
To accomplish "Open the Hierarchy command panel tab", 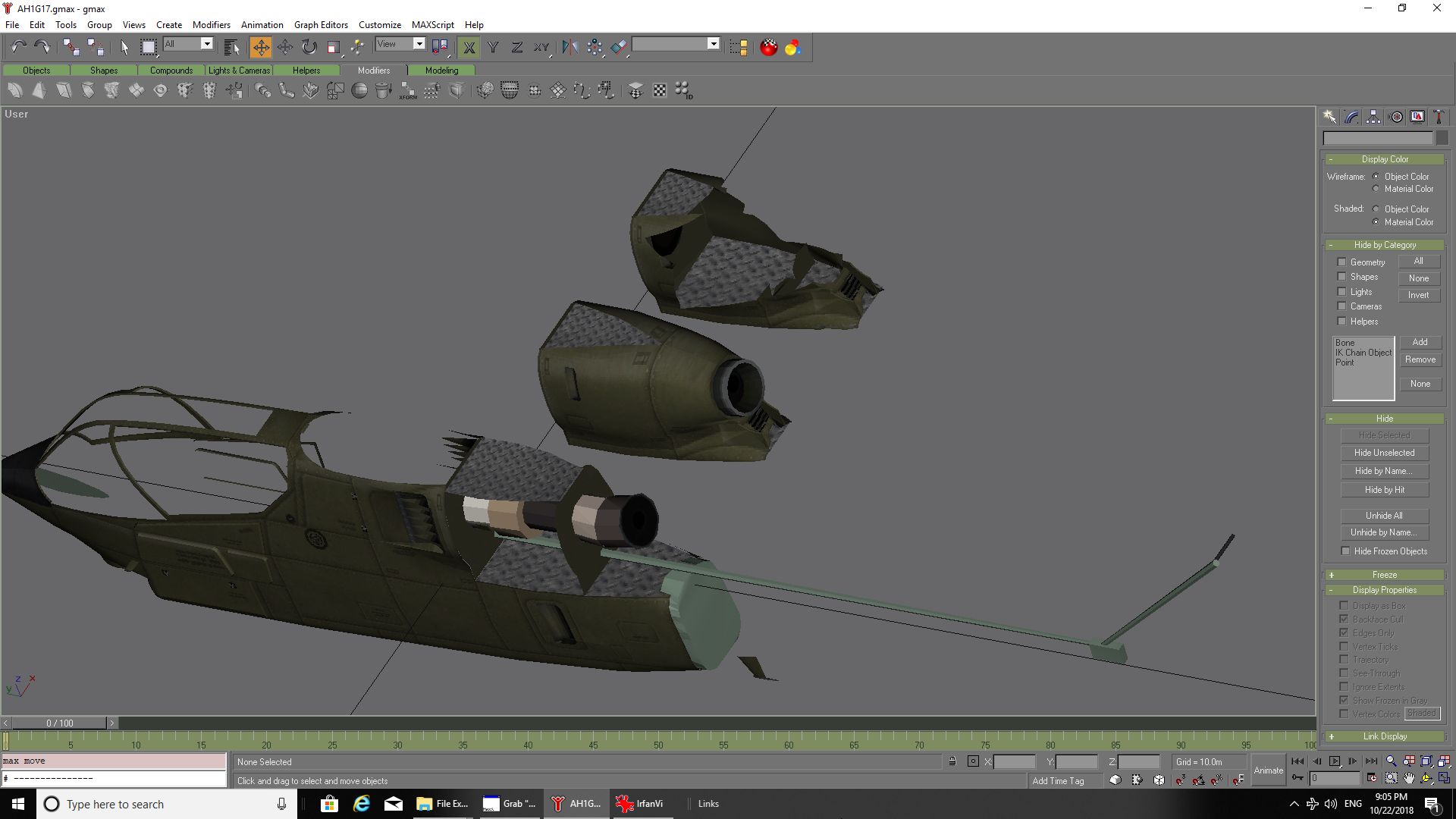I will pyautogui.click(x=1373, y=117).
